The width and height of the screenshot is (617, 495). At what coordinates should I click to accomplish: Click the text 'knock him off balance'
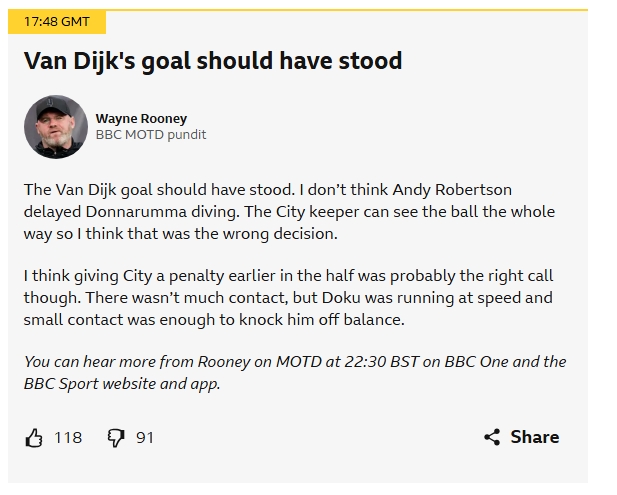coord(321,320)
